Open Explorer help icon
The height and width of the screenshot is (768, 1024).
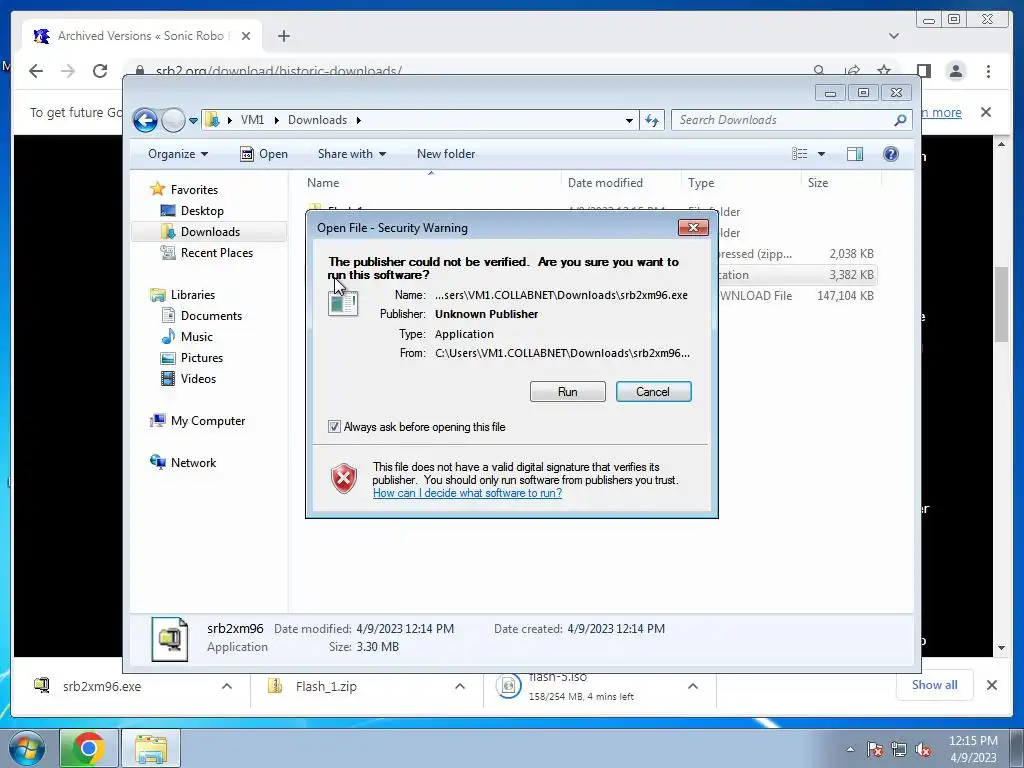click(x=890, y=154)
